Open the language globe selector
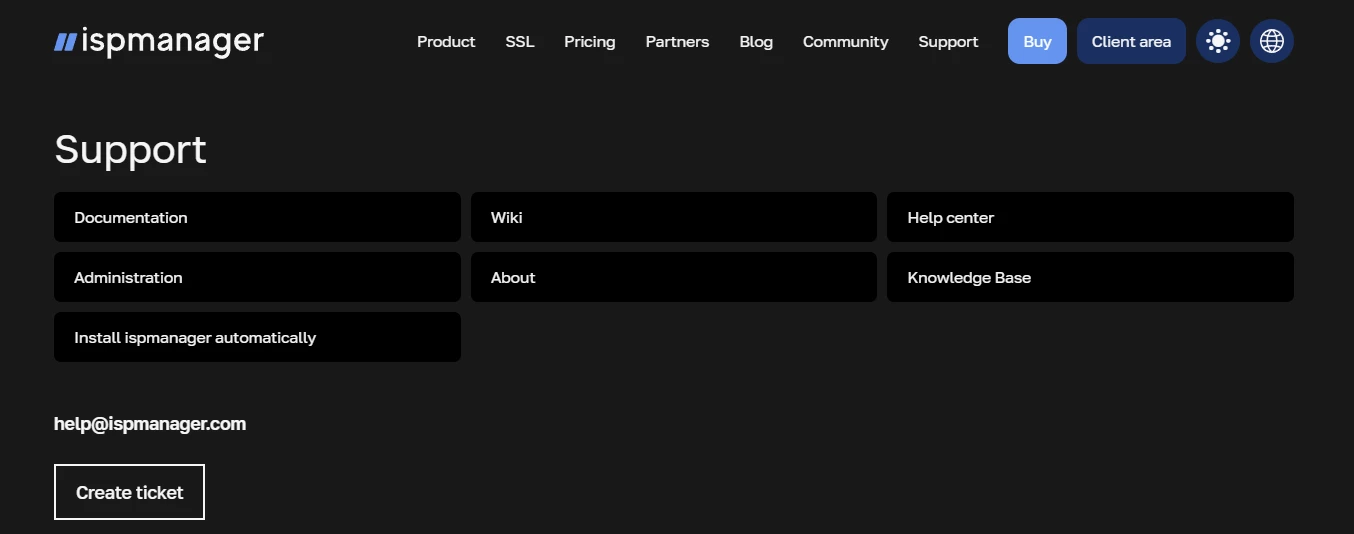 click(x=1272, y=41)
